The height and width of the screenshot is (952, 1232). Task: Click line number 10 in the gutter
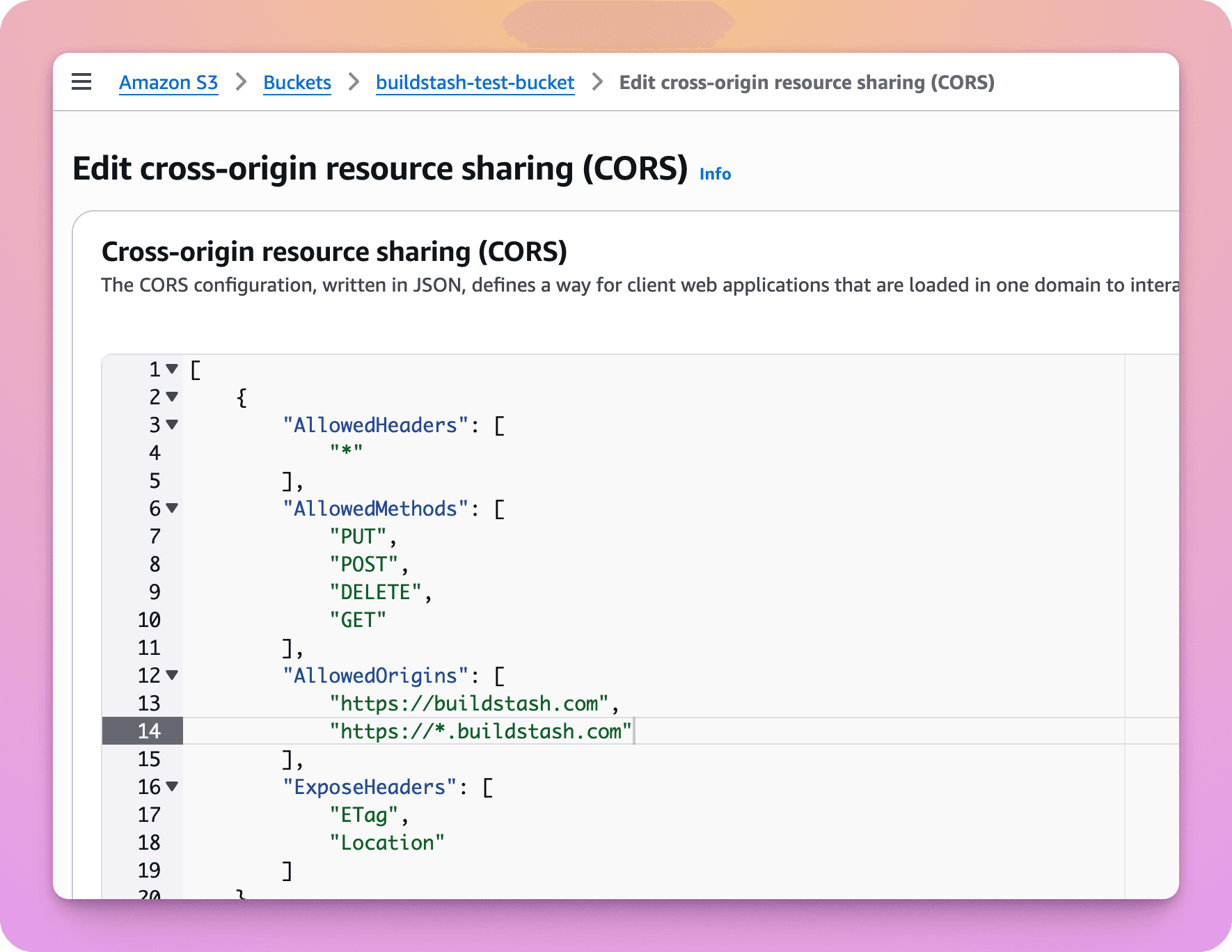tap(149, 620)
